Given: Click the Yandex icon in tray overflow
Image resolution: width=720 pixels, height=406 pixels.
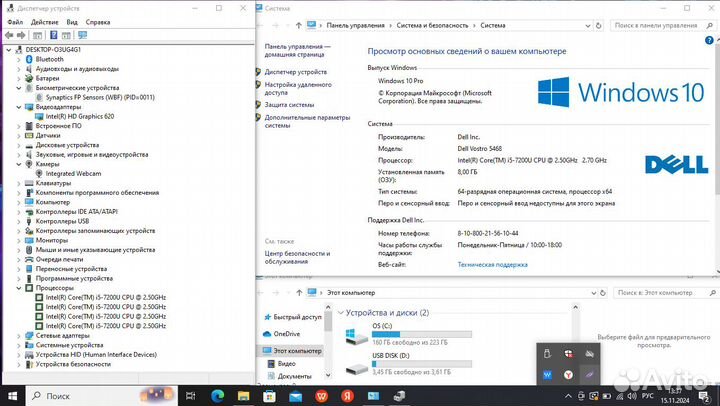Looking at the screenshot, I should 568,375.
